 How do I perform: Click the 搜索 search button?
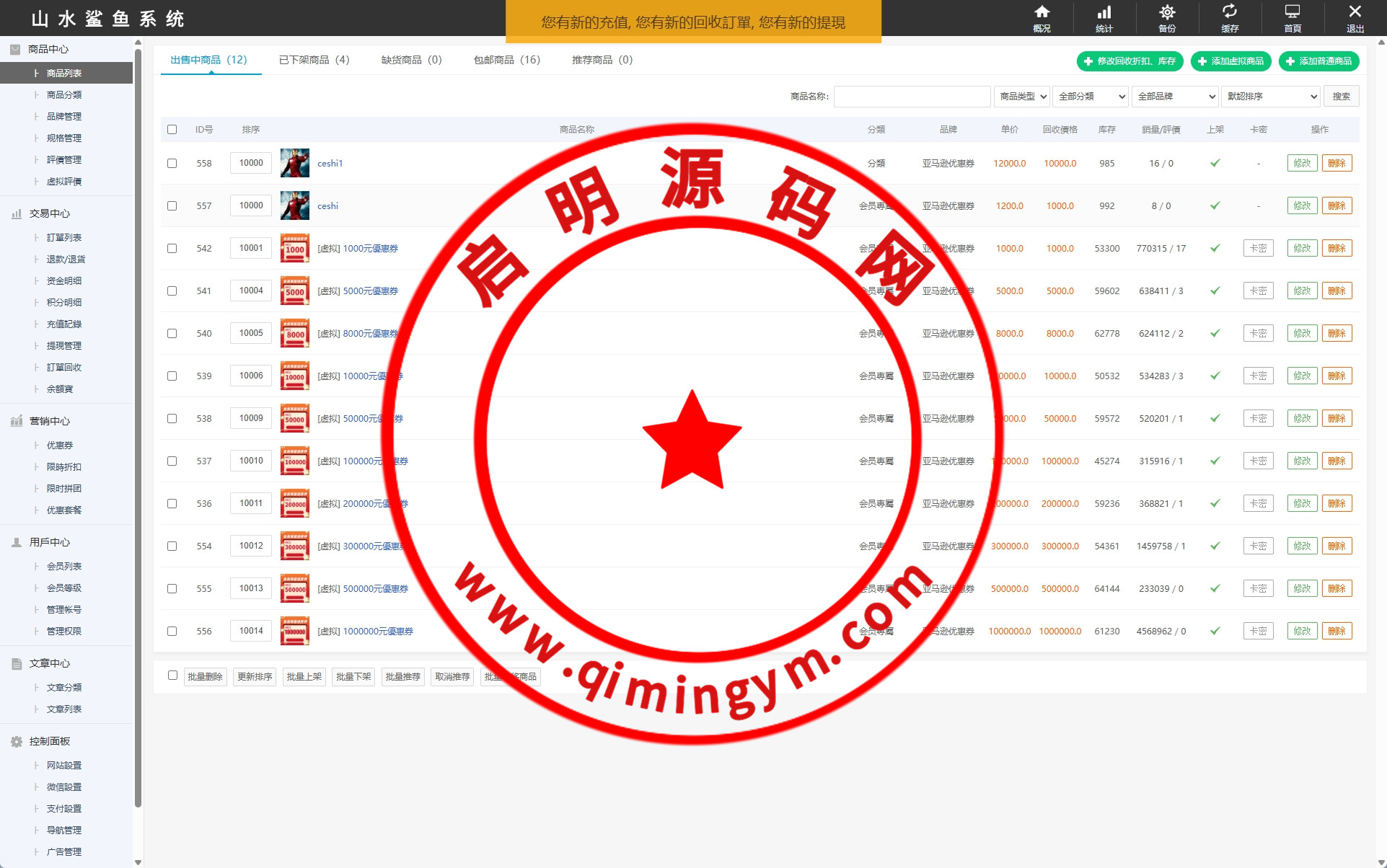1341,97
